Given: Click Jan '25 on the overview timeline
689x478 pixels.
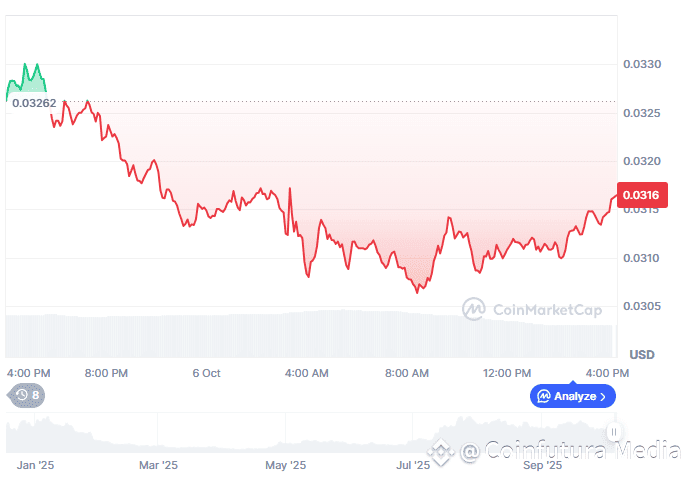Looking at the screenshot, I should click(x=35, y=465).
